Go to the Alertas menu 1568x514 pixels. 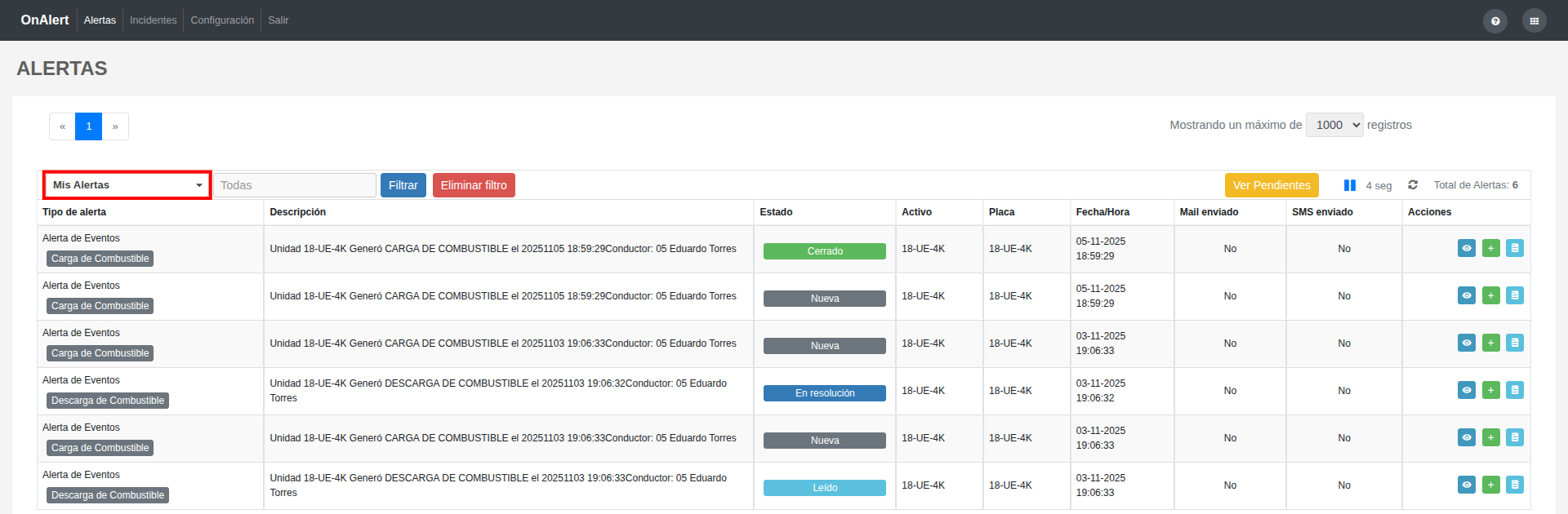(x=100, y=20)
